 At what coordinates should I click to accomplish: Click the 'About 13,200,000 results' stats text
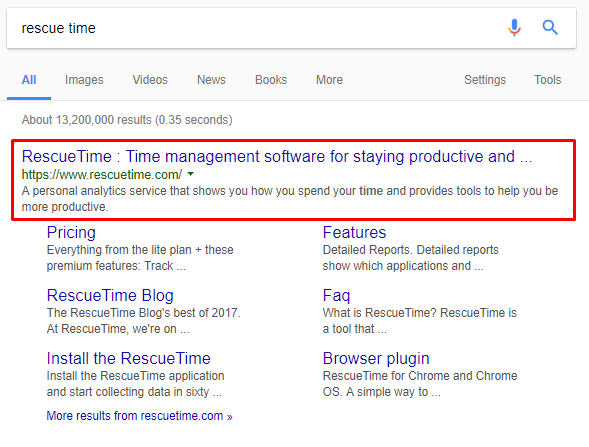pyautogui.click(x=127, y=120)
